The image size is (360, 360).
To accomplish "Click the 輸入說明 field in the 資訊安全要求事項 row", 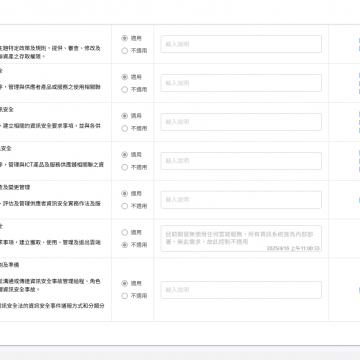I will [241, 122].
